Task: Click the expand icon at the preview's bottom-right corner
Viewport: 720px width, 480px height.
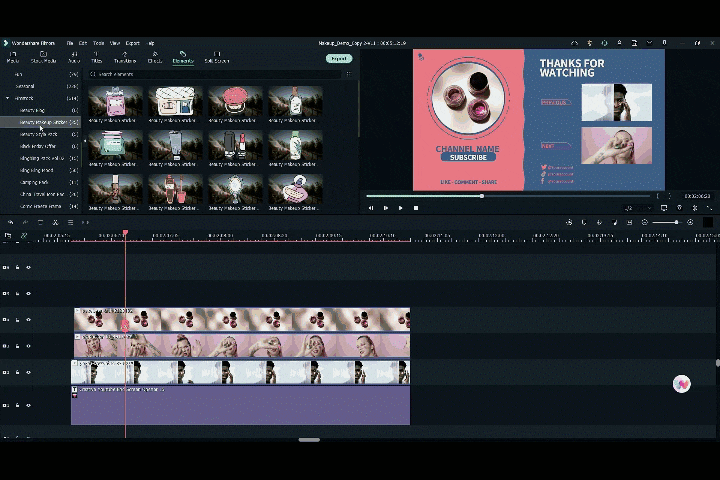Action: (709, 208)
